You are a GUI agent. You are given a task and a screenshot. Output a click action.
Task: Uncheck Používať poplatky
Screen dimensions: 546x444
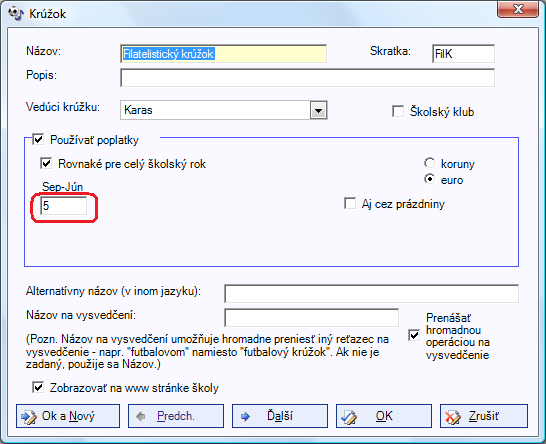[x=38, y=140]
